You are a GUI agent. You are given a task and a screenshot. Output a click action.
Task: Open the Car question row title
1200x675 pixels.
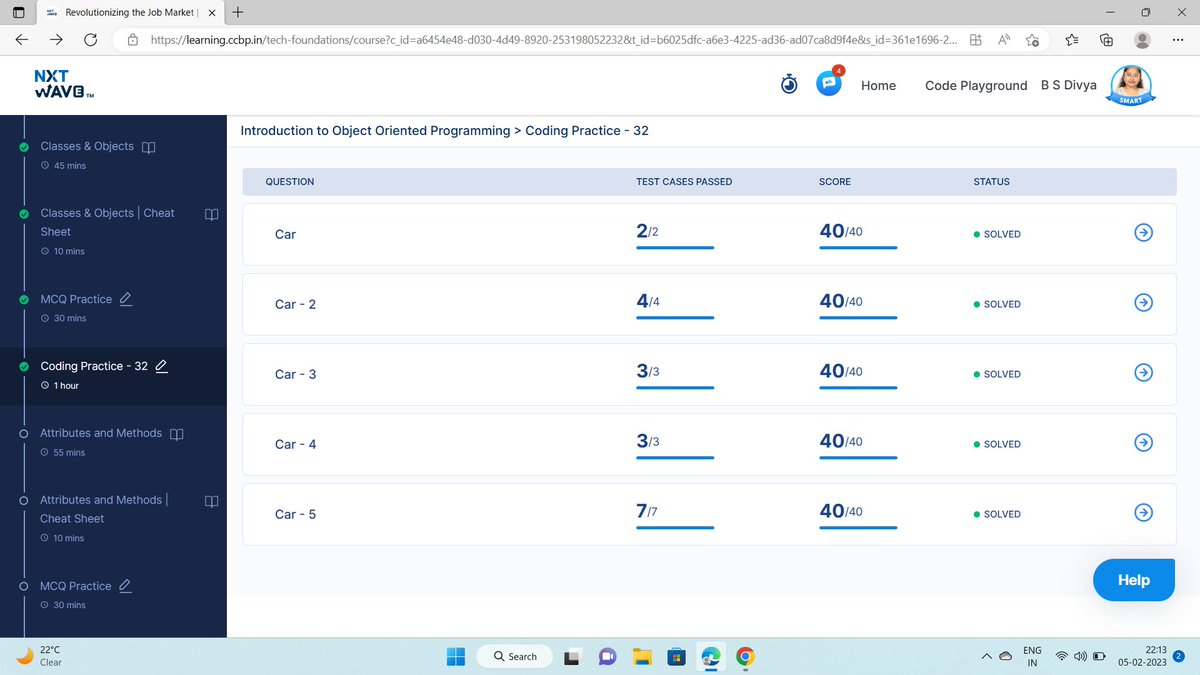point(285,234)
